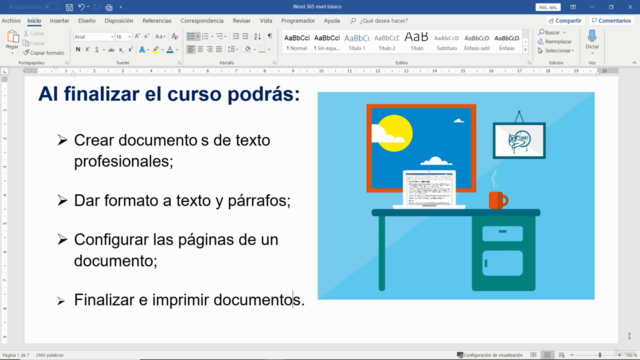This screenshot has width=640, height=360.
Task: Apply the text effects blue A
Action: coord(142,50)
